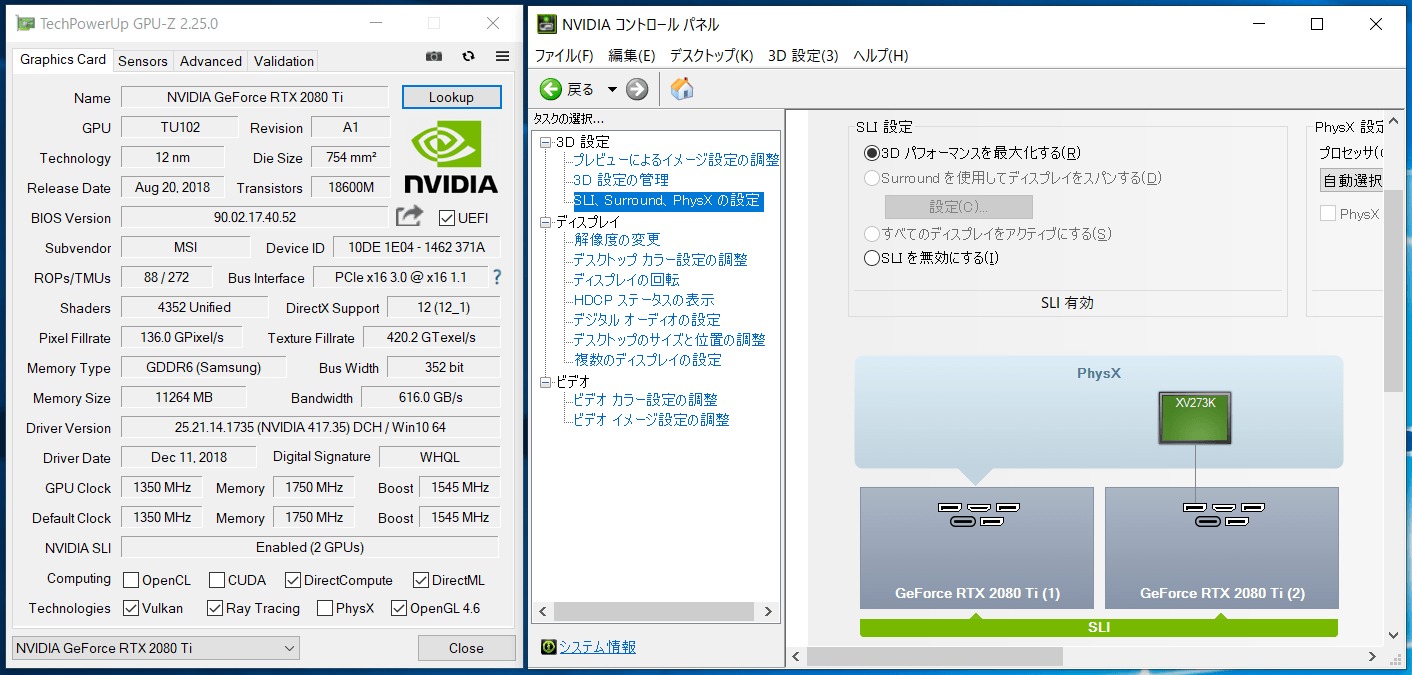Select 解像度の変更 tree item
Viewport: 1412px width, 675px height.
click(616, 240)
